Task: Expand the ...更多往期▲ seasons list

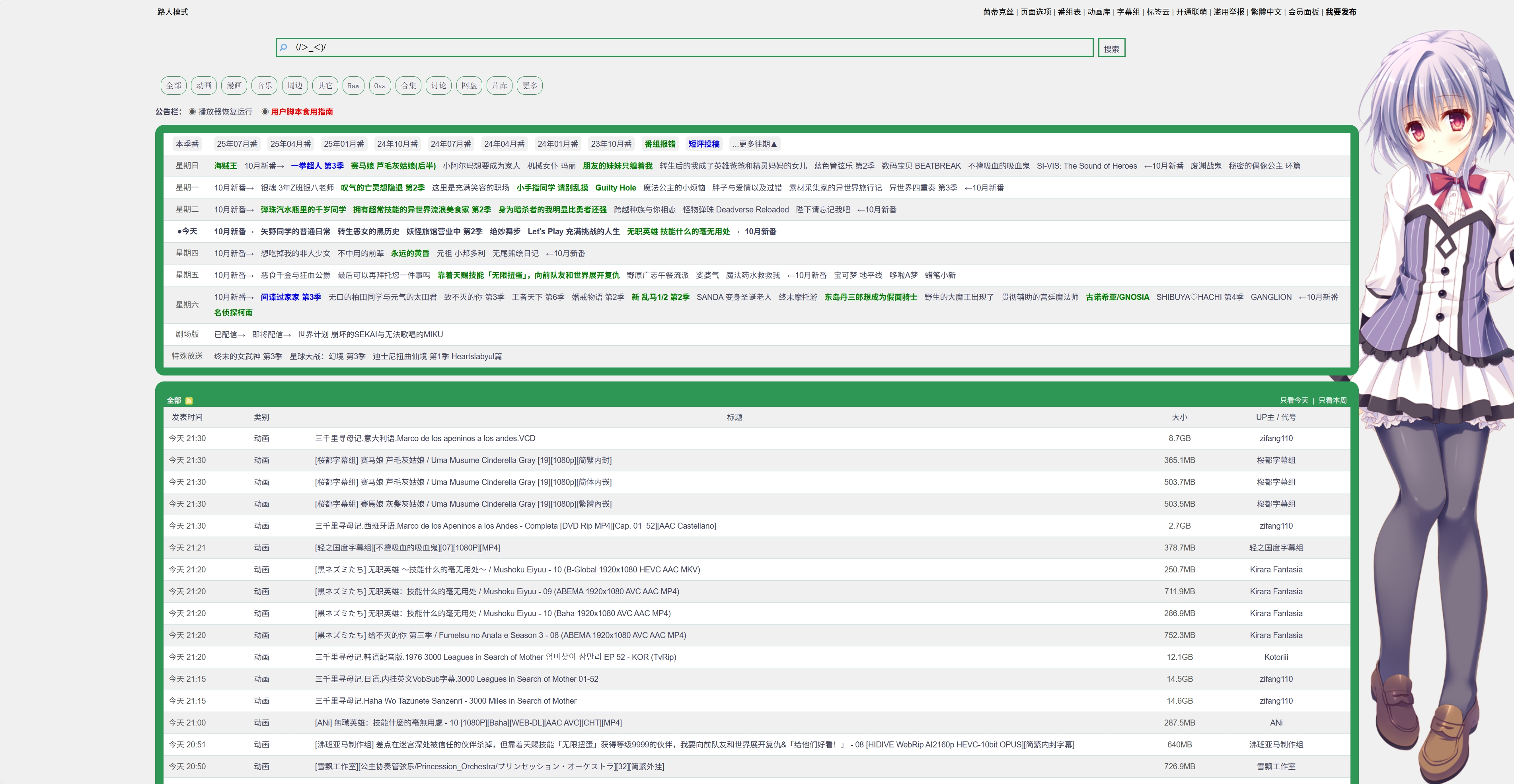Action: 754,144
